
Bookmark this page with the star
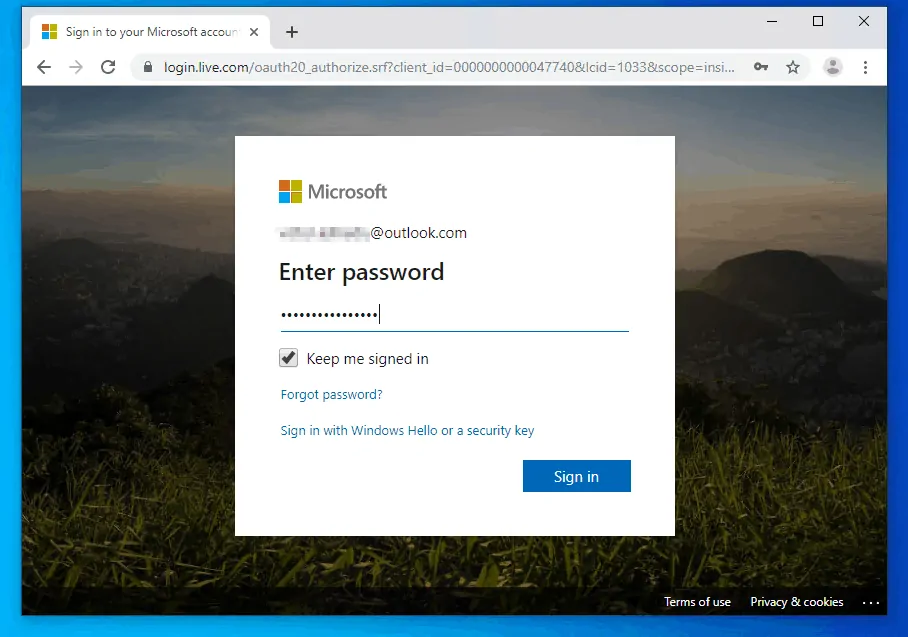click(x=793, y=68)
